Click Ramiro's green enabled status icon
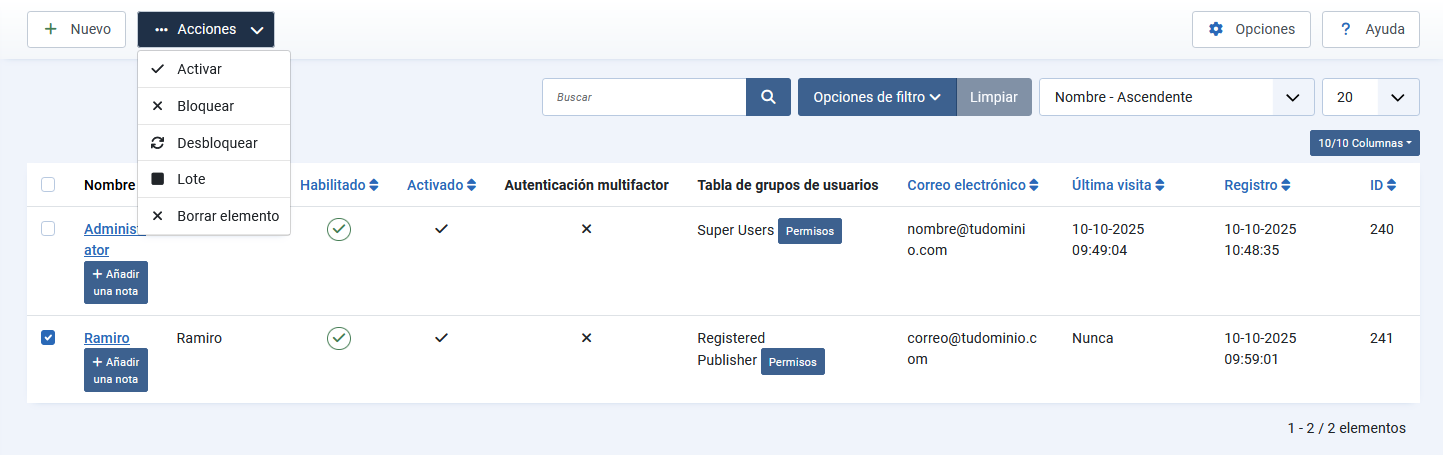This screenshot has height=455, width=1443. (339, 338)
